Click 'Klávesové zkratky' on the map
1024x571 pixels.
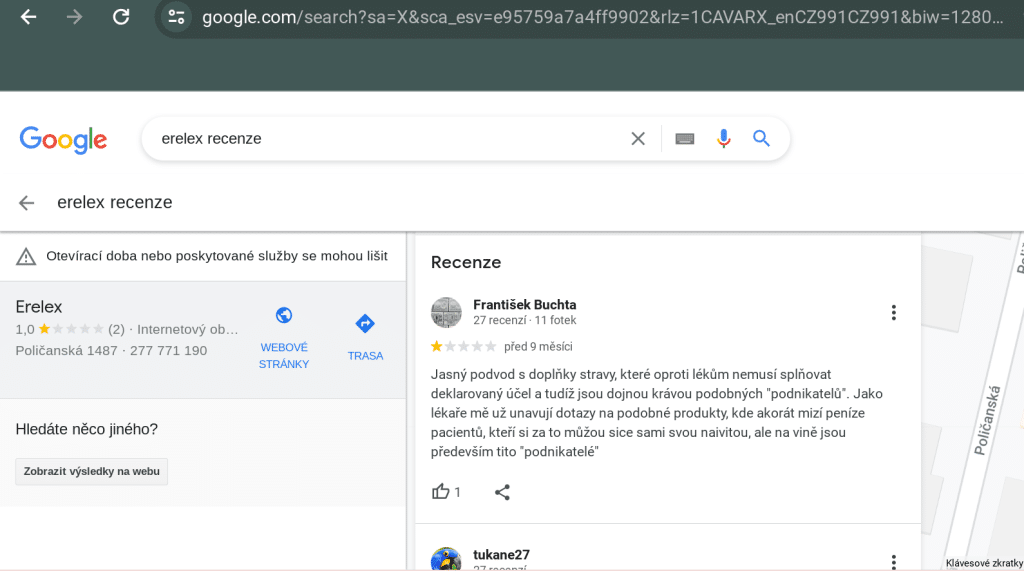pos(984,563)
